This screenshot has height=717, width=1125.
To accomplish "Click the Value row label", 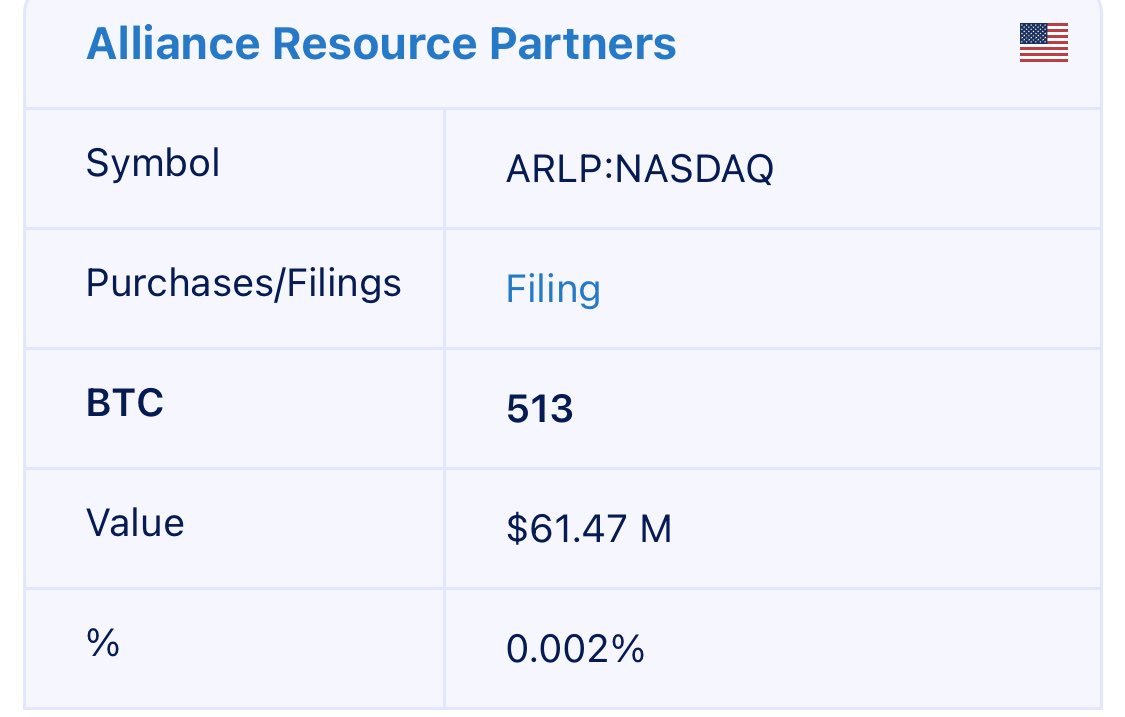I will 135,522.
